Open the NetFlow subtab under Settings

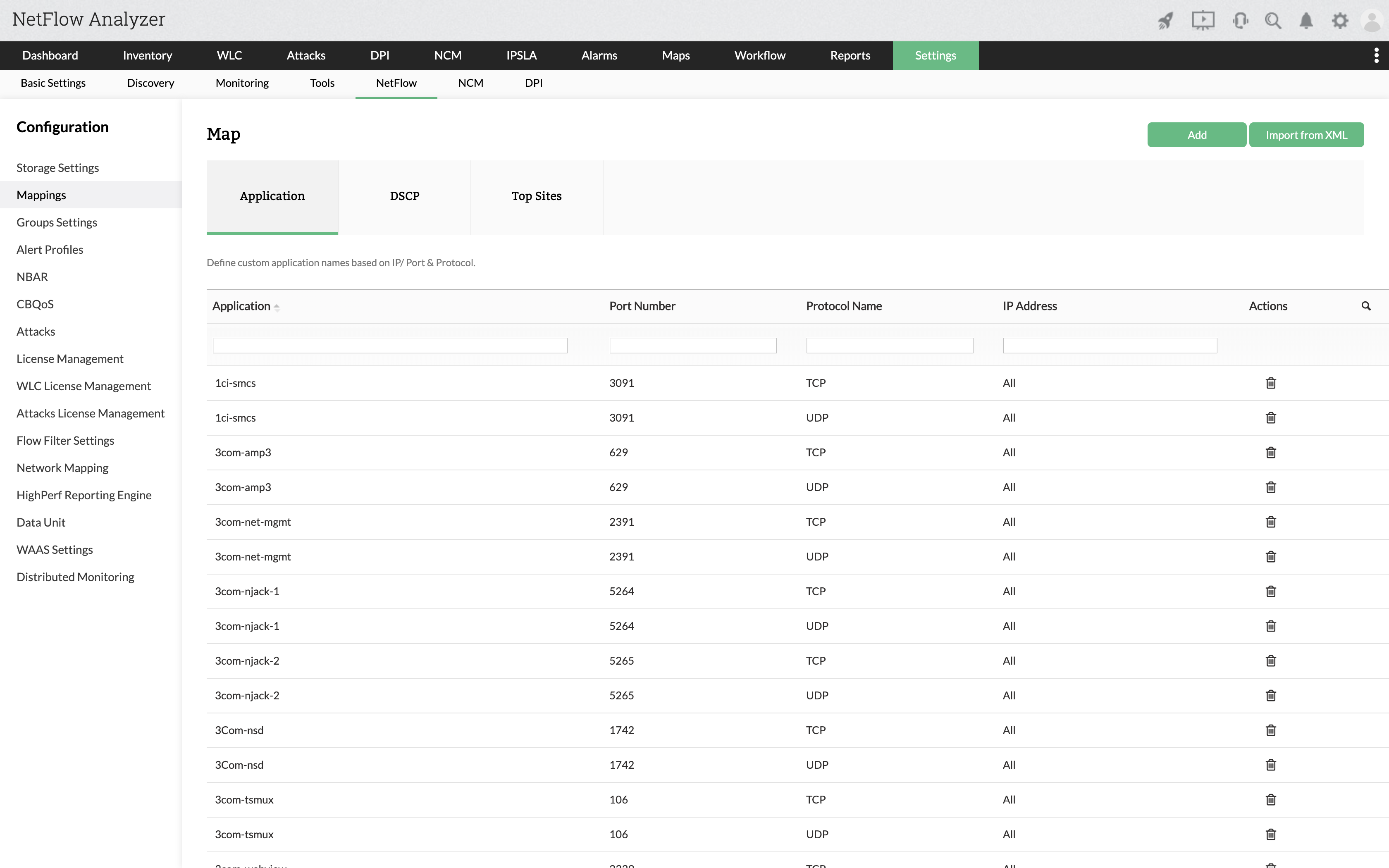click(x=396, y=83)
